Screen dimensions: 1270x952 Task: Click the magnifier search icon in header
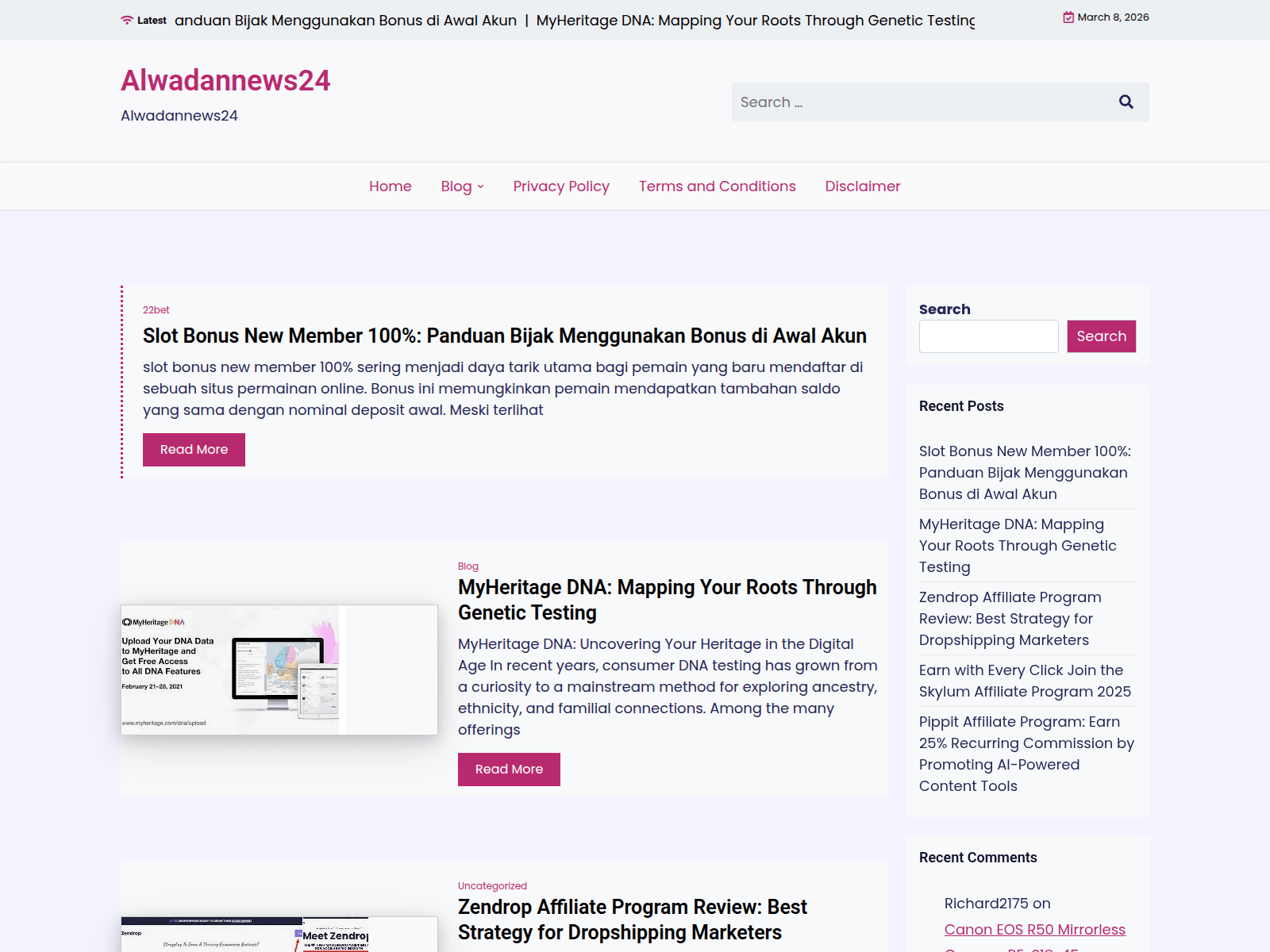[x=1126, y=102]
